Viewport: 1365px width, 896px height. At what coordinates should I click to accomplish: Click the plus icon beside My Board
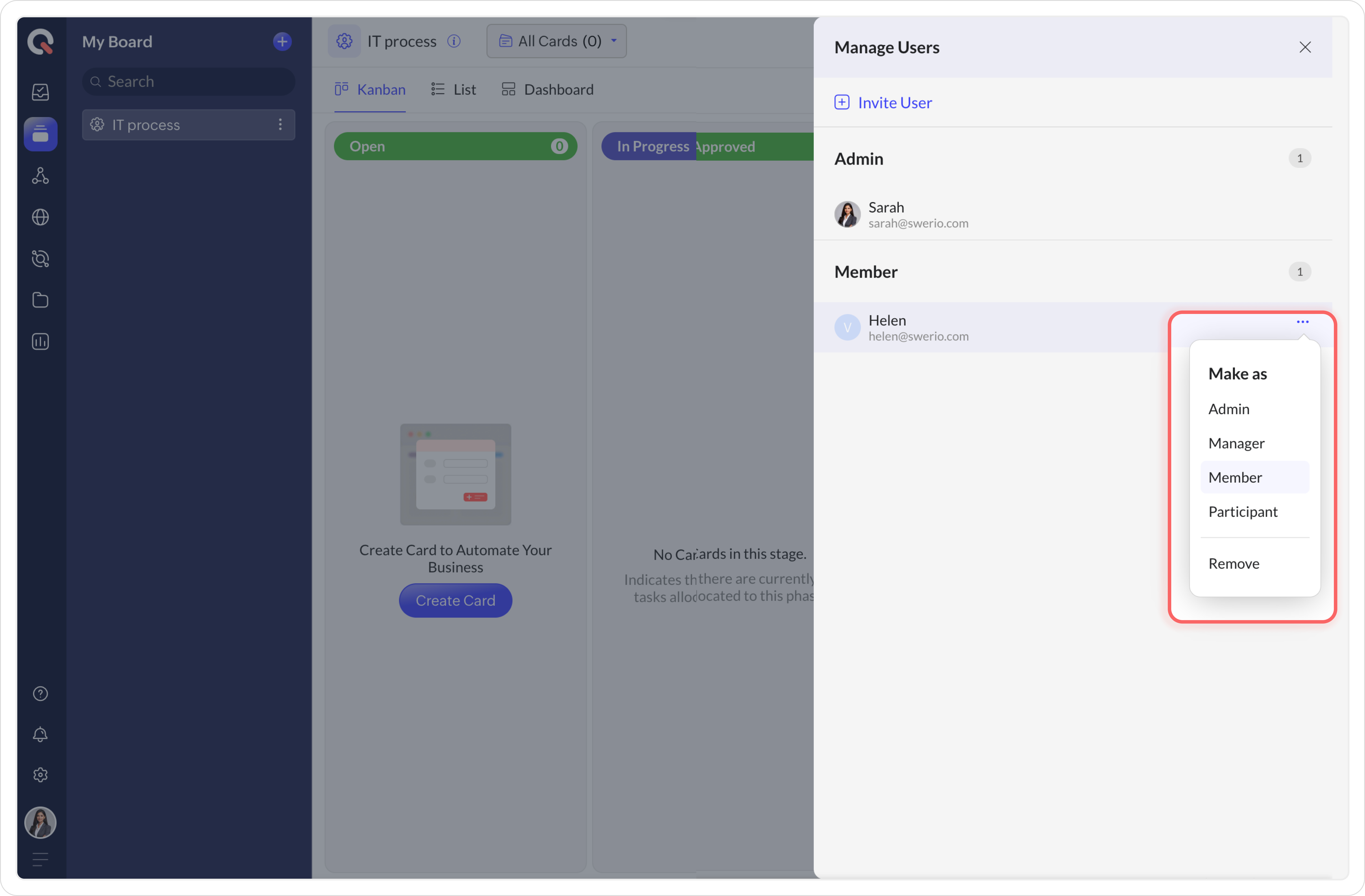point(282,41)
